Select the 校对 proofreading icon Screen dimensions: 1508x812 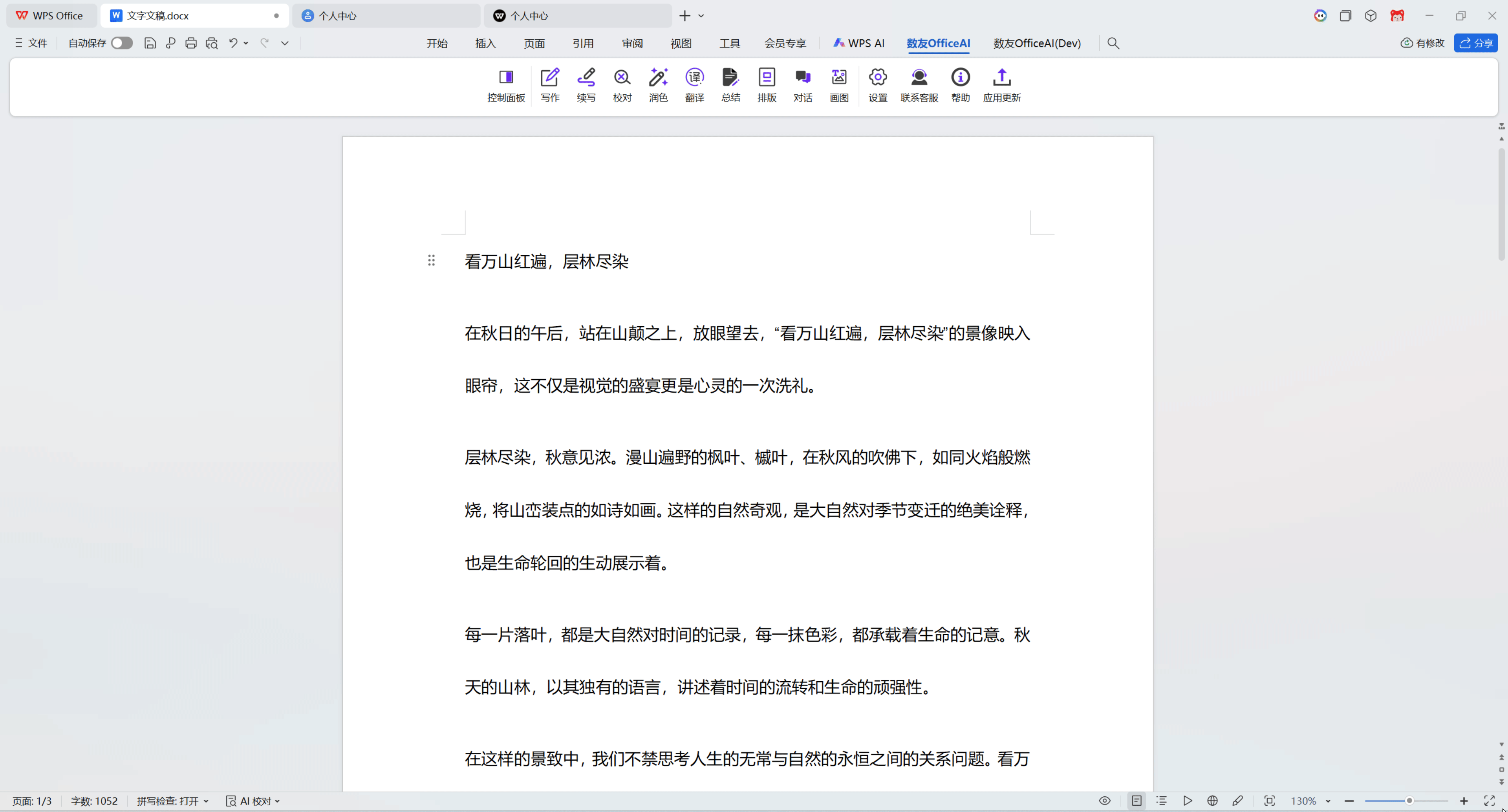pos(622,85)
